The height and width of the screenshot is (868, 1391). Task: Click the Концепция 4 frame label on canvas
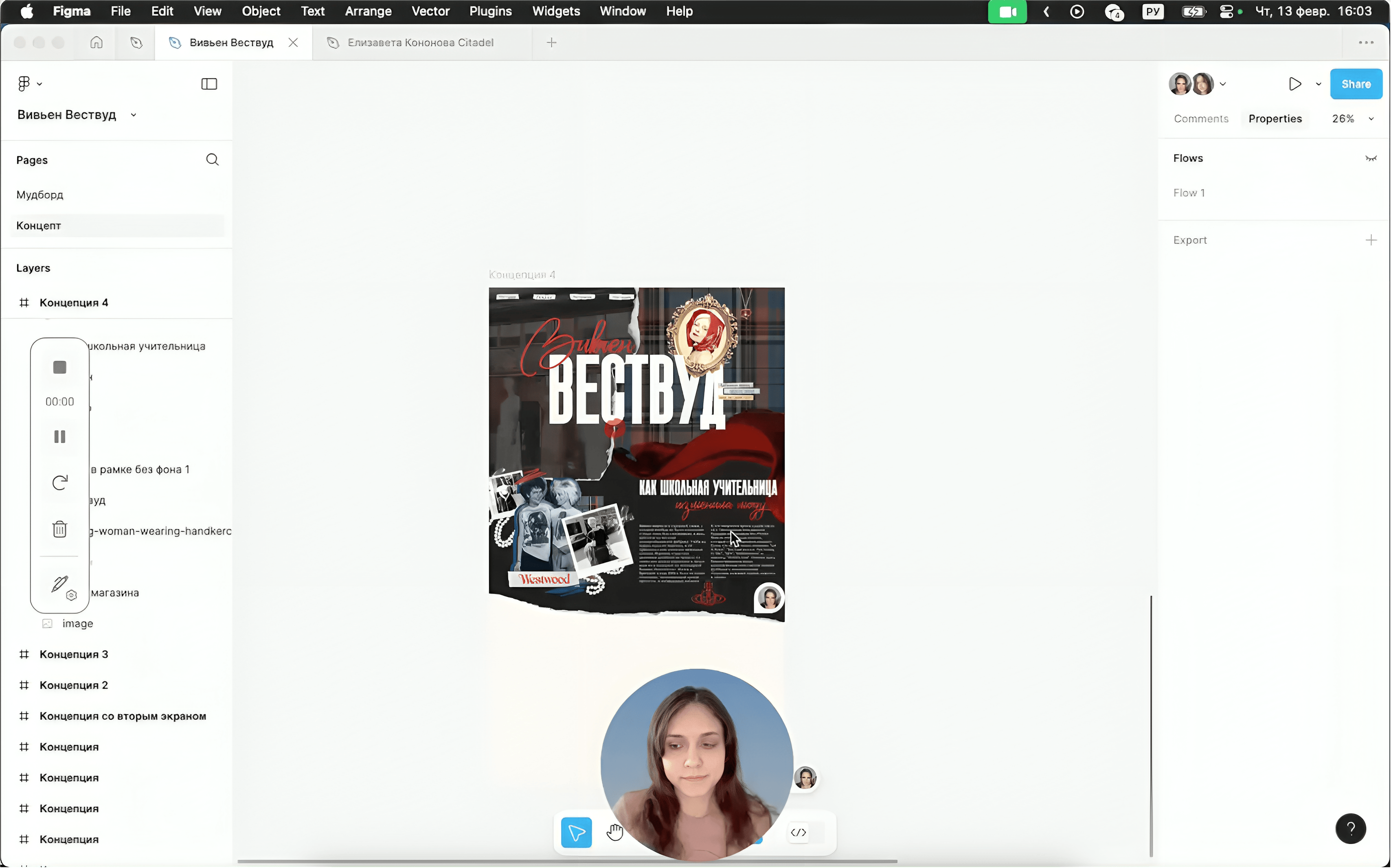[x=521, y=275]
